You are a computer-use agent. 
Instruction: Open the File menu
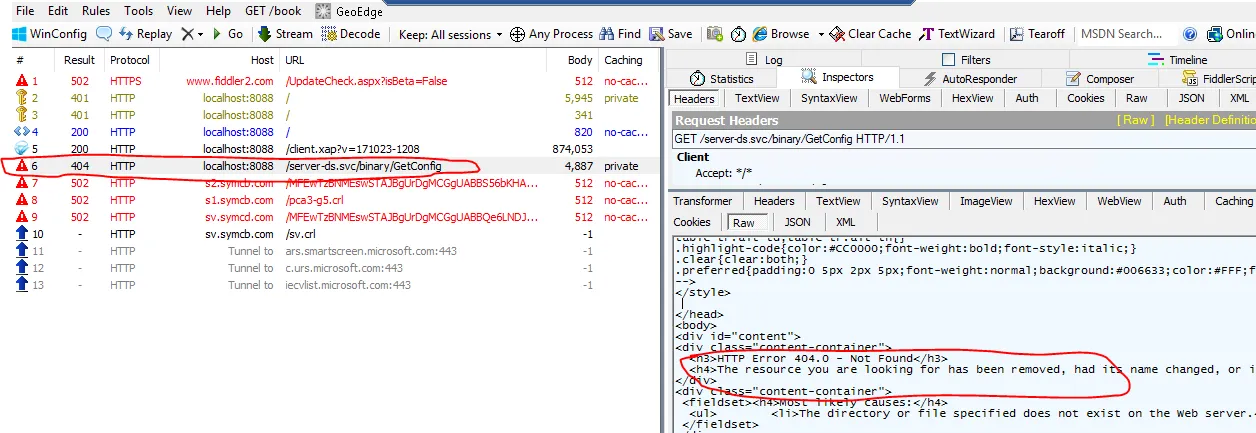(26, 11)
